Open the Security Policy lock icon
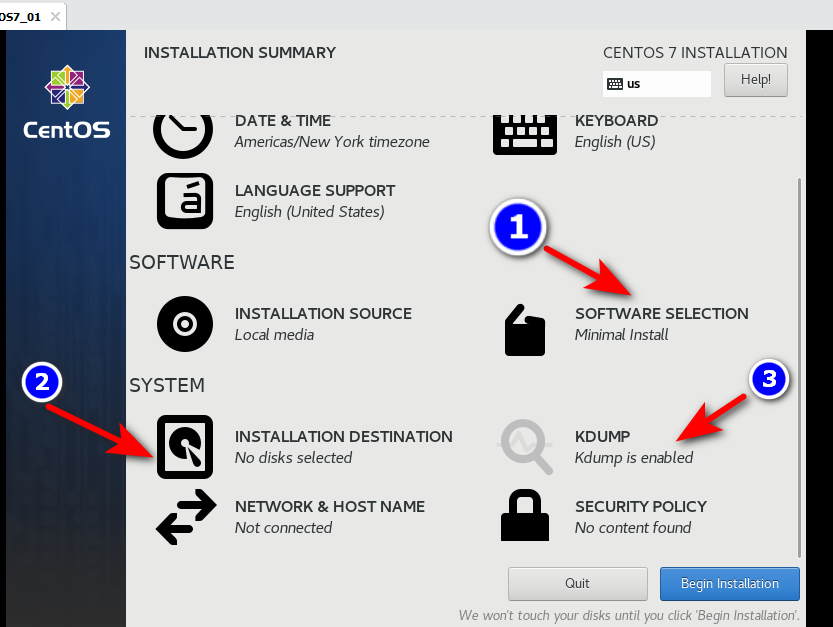The width and height of the screenshot is (833, 627). [x=525, y=515]
